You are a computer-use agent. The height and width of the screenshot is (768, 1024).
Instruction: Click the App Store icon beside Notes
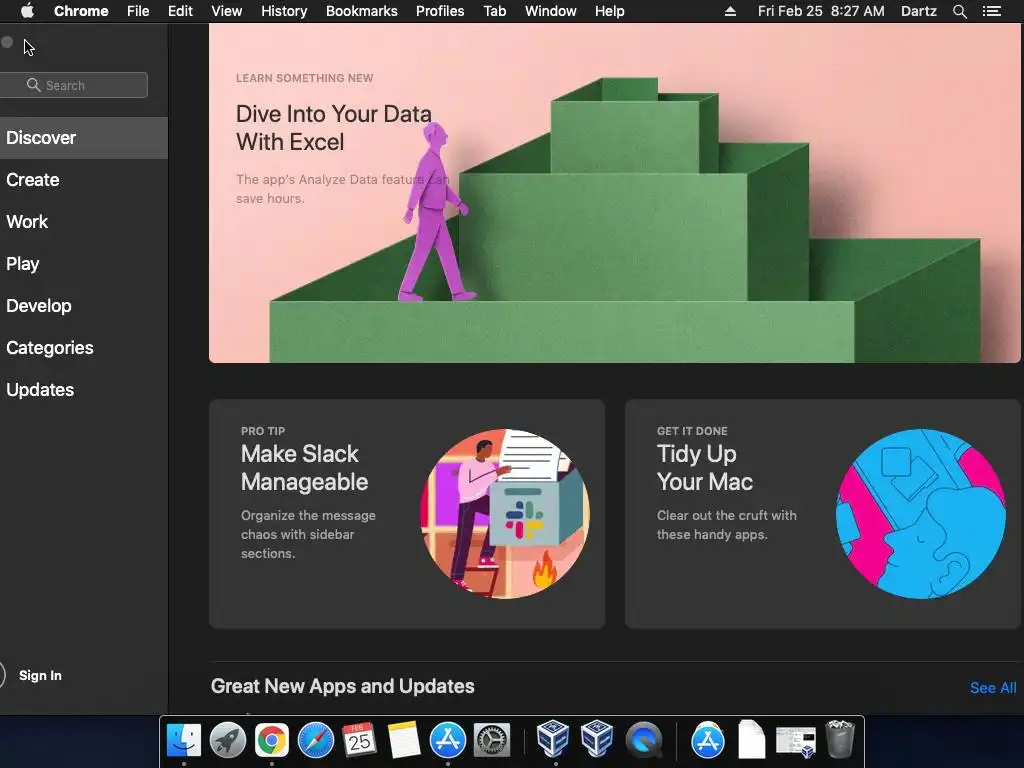tap(447, 740)
